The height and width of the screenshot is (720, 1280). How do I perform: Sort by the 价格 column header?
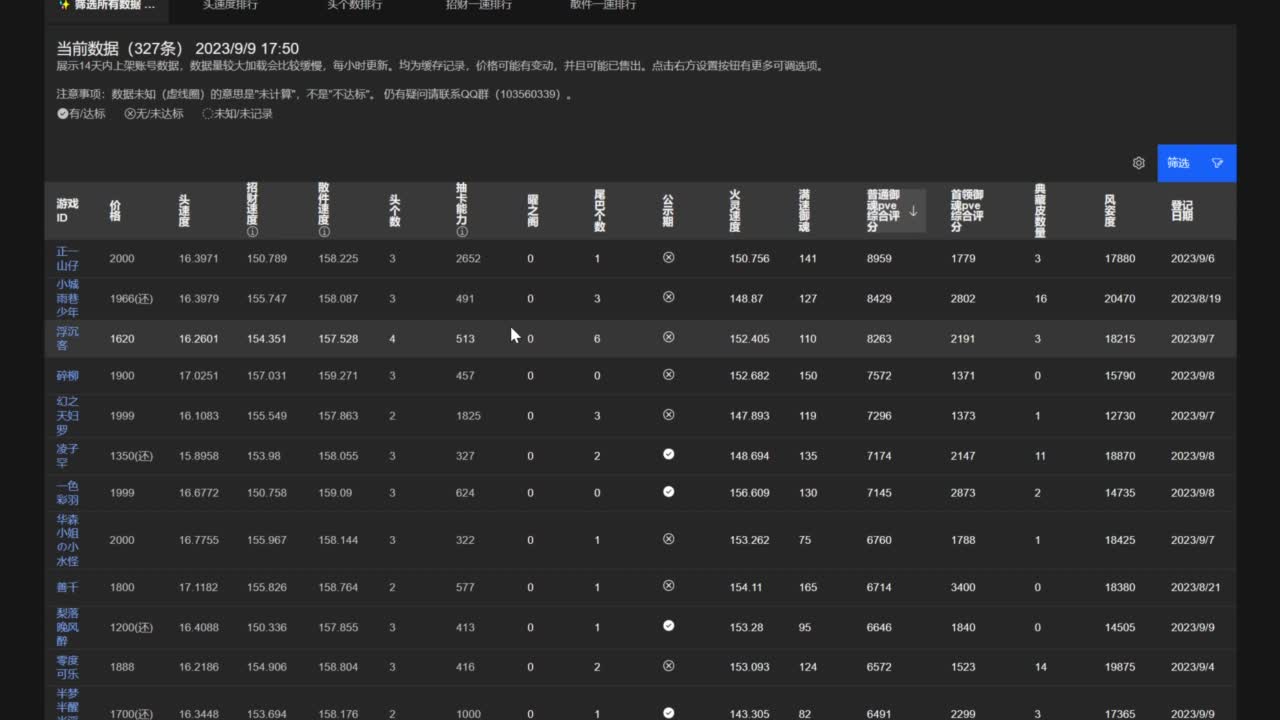[x=115, y=211]
